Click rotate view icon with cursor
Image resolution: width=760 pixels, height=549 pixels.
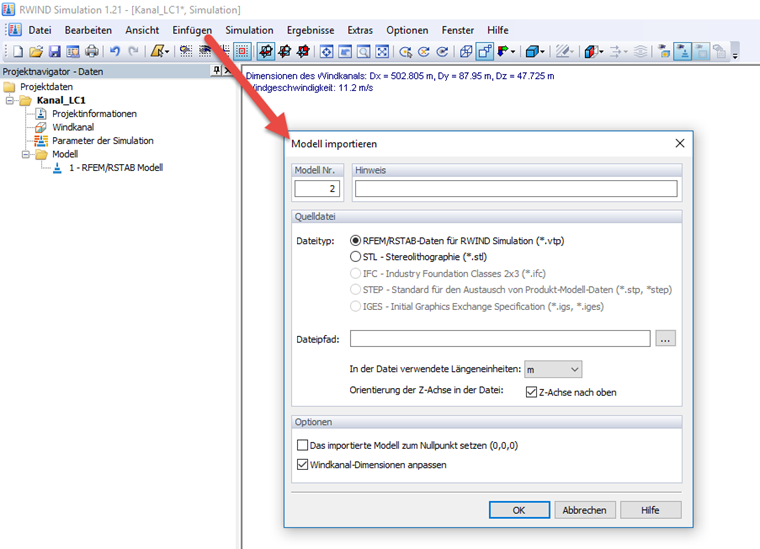406,51
